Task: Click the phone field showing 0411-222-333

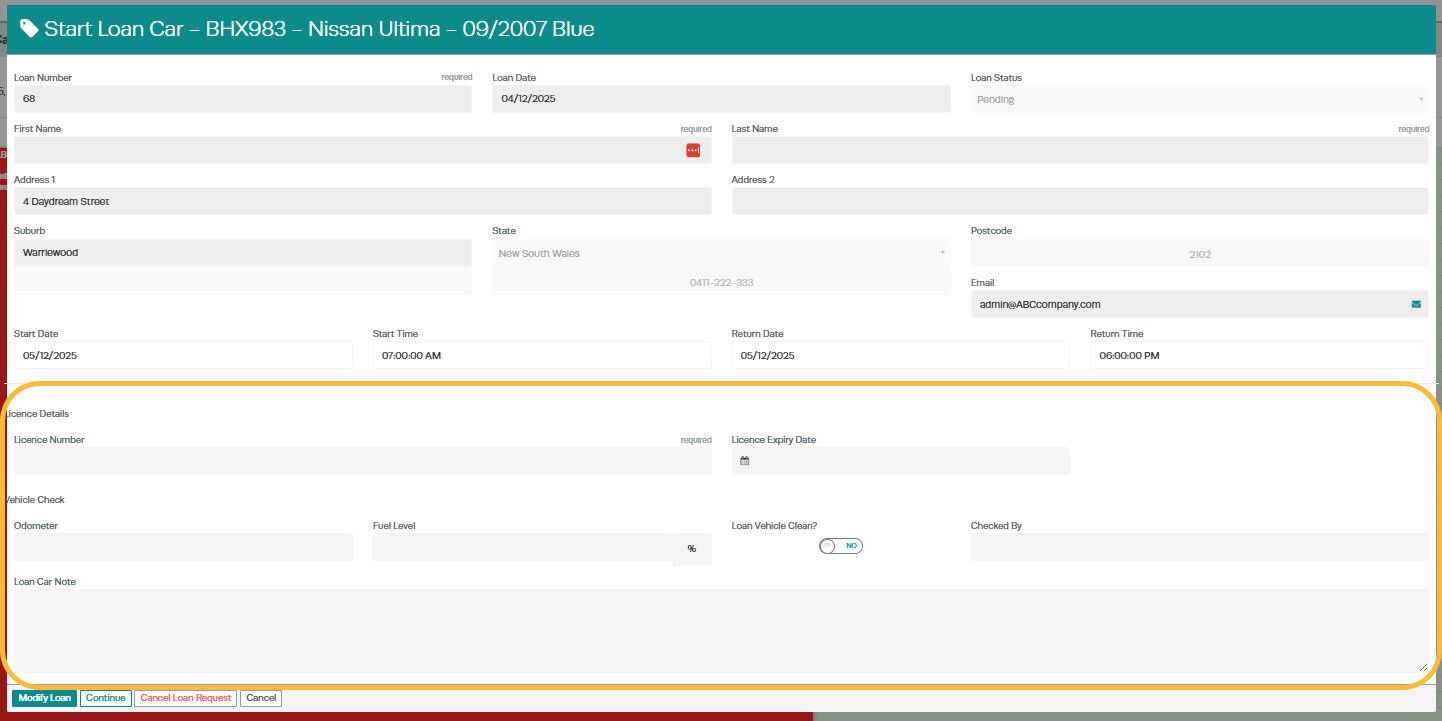Action: [721, 282]
